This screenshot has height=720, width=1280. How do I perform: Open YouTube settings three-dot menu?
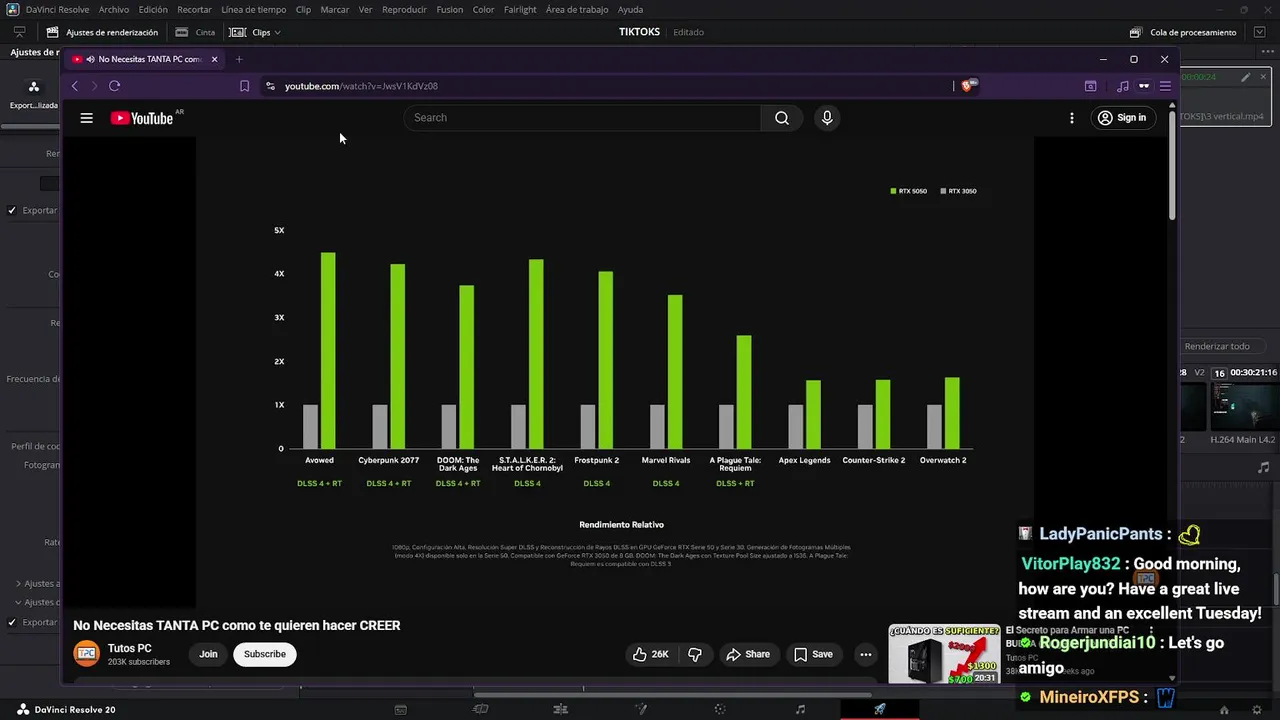tap(1072, 118)
